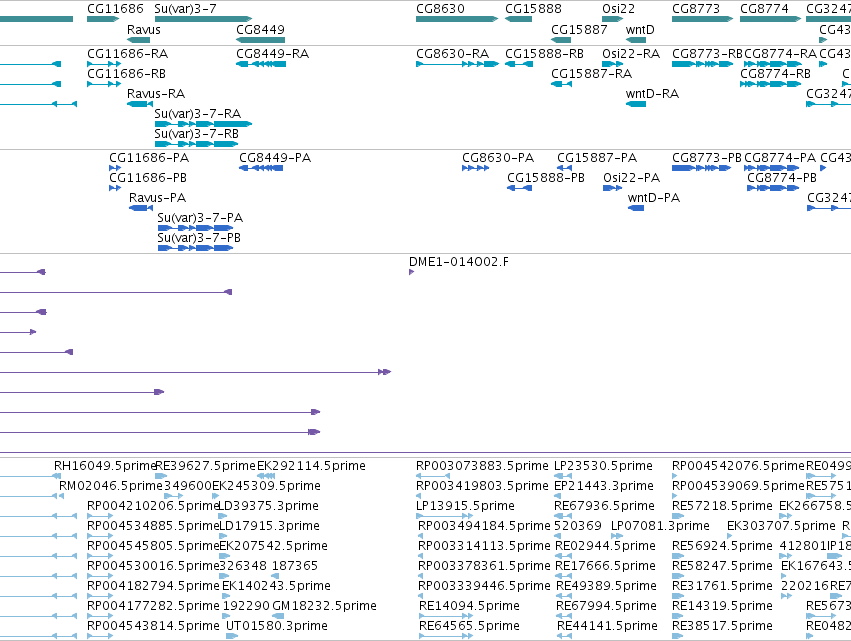This screenshot has width=851, height=641.
Task: Select the LD39375.3prime EST feature
Action: tap(223, 516)
